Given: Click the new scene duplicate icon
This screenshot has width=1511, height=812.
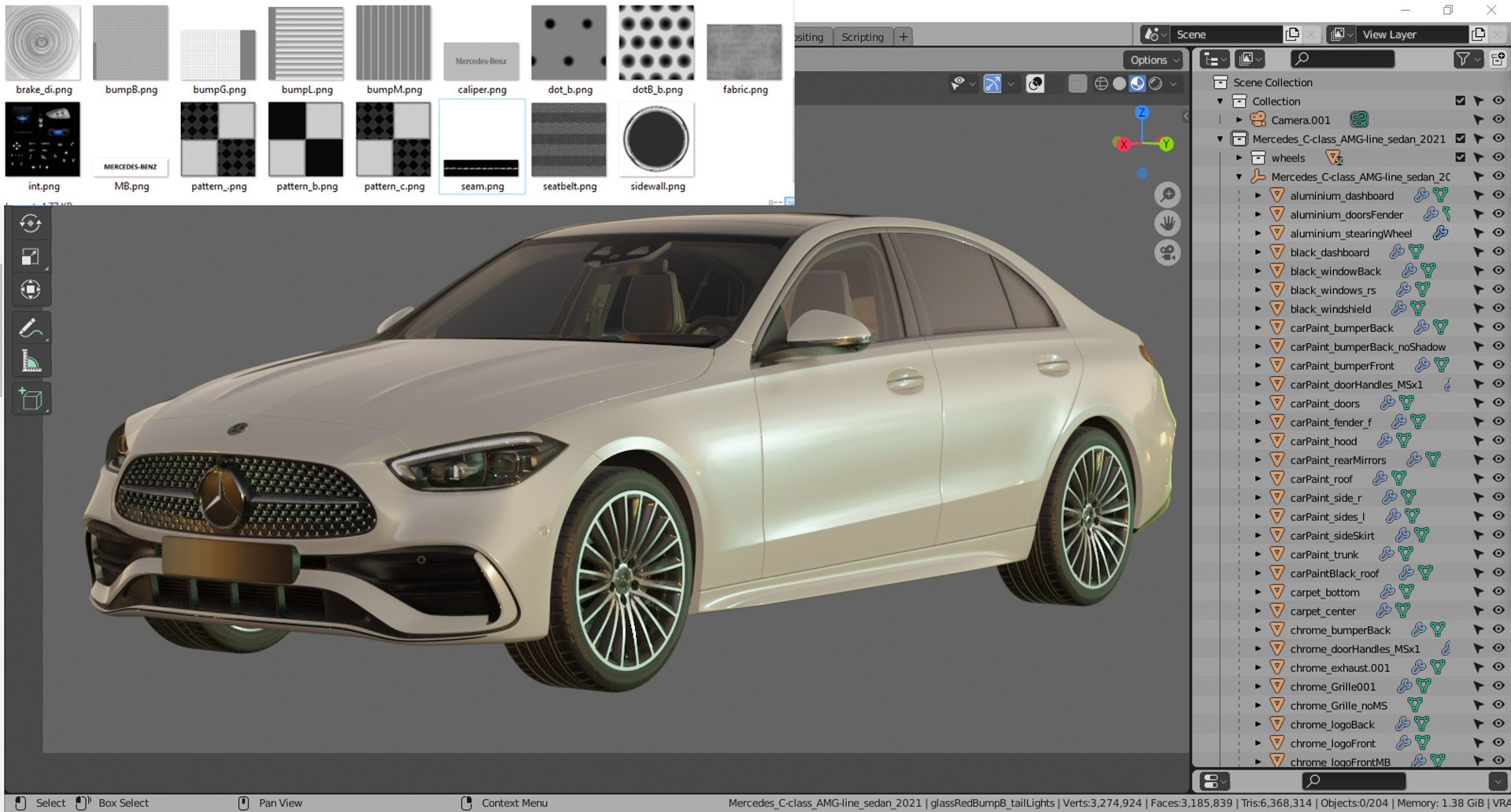Looking at the screenshot, I should click(x=1292, y=35).
